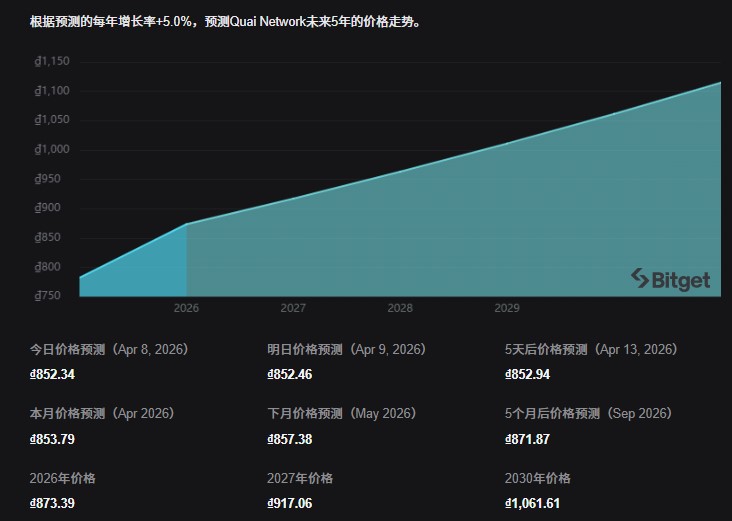Click the đ1,050 y-axis label
732x521 pixels.
[52, 120]
